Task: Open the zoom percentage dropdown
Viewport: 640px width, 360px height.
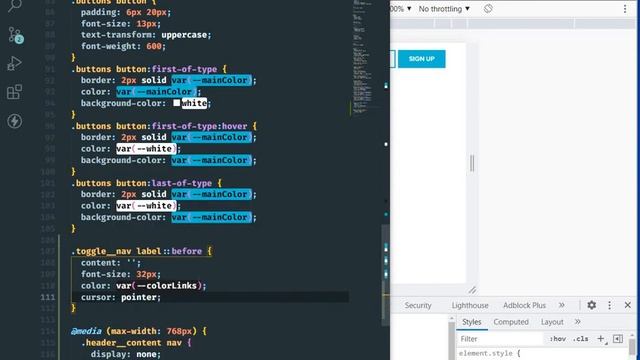Action: (401, 9)
